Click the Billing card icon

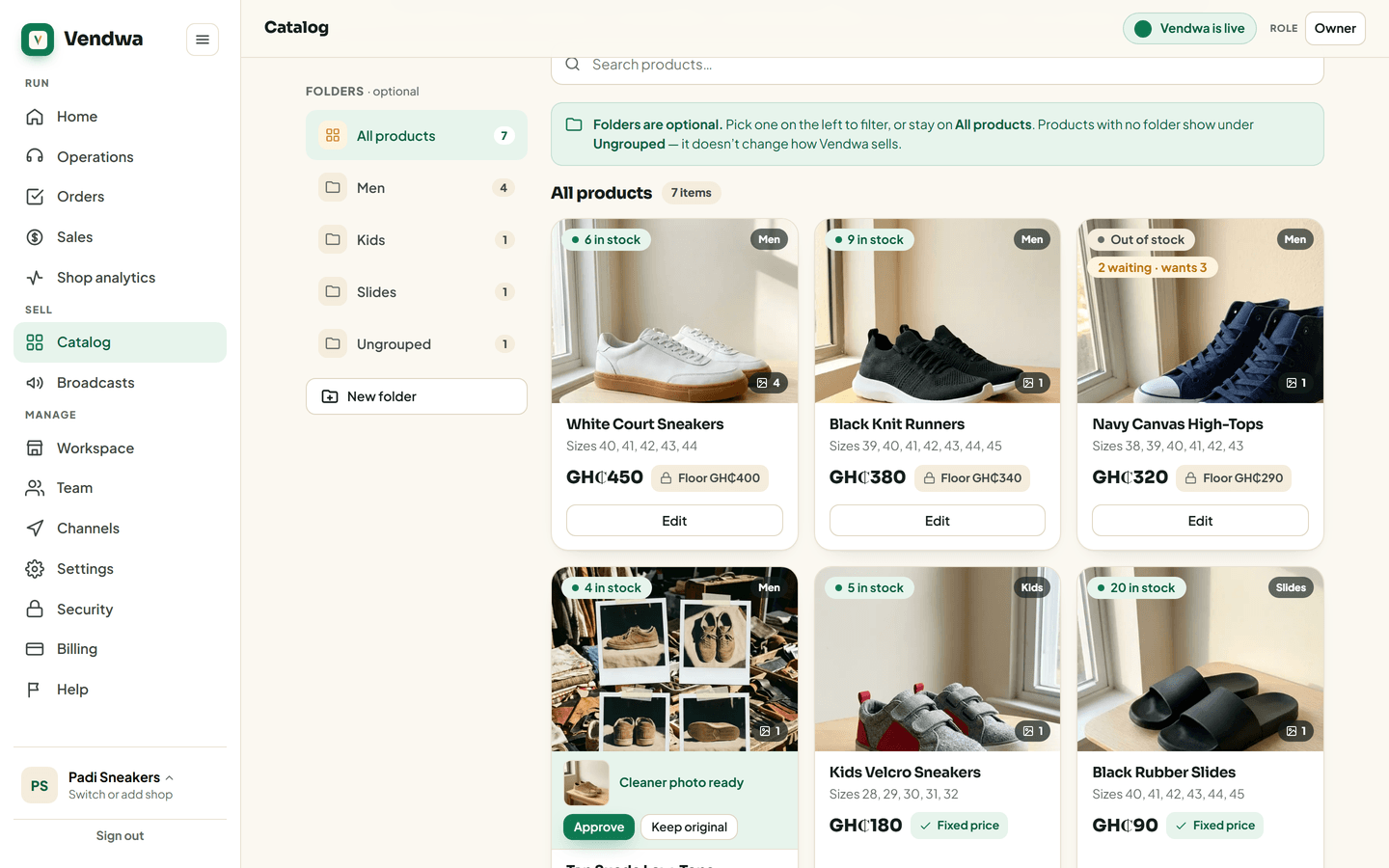[35, 649]
